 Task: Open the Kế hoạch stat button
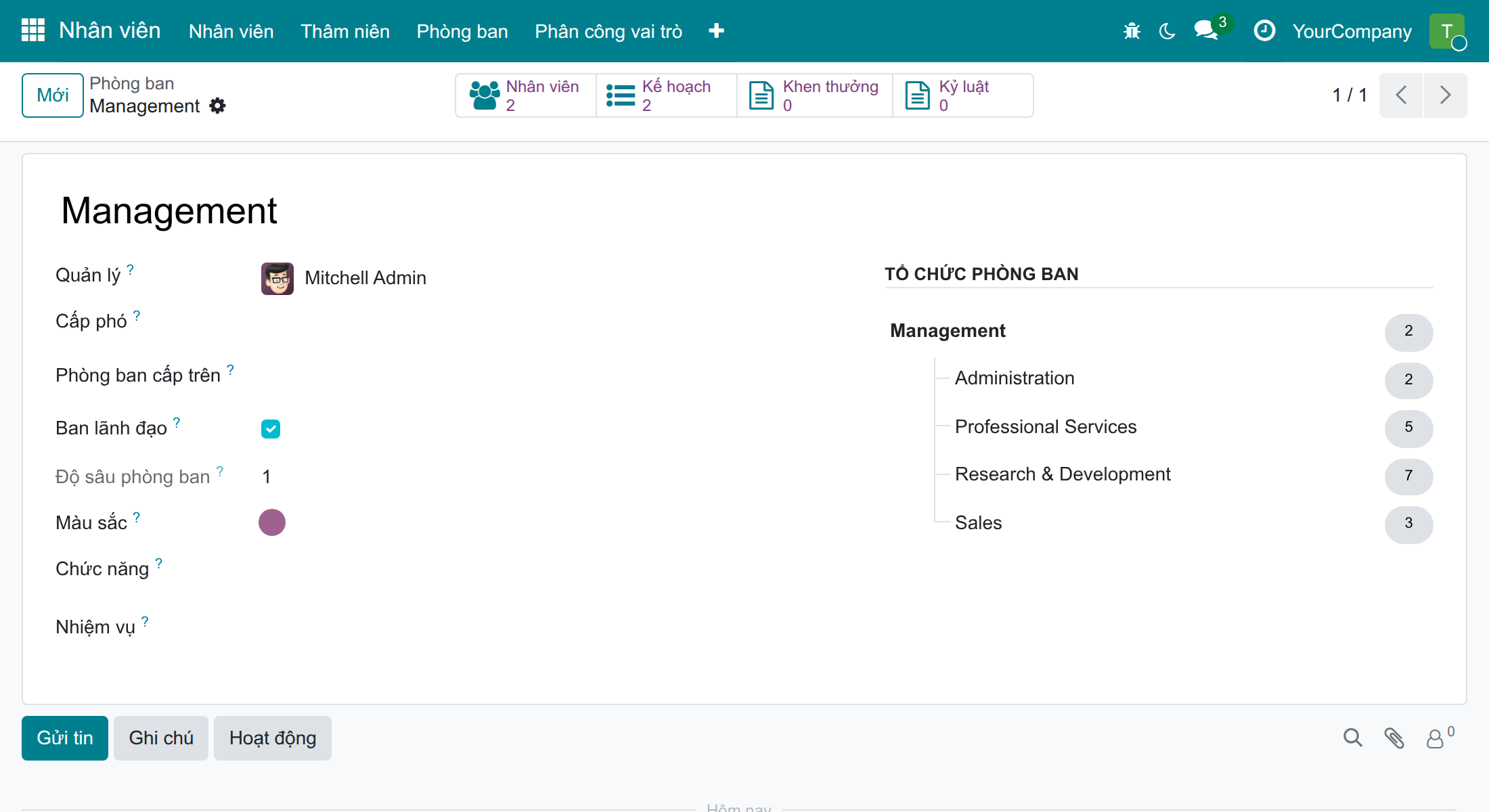tap(667, 95)
